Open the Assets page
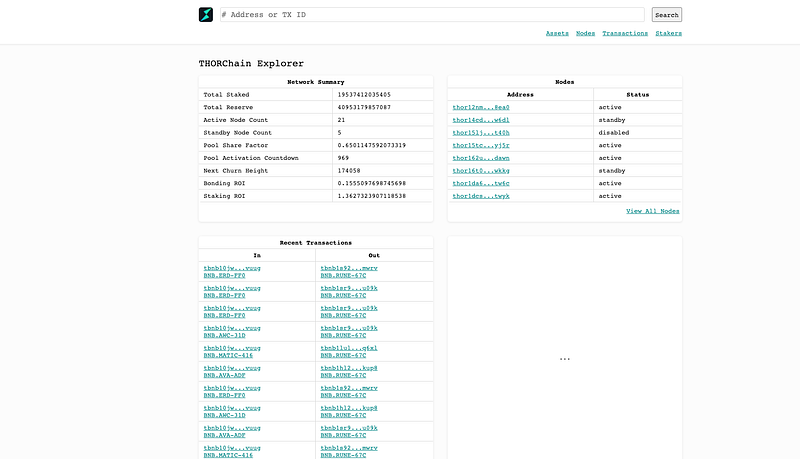 pyautogui.click(x=557, y=33)
